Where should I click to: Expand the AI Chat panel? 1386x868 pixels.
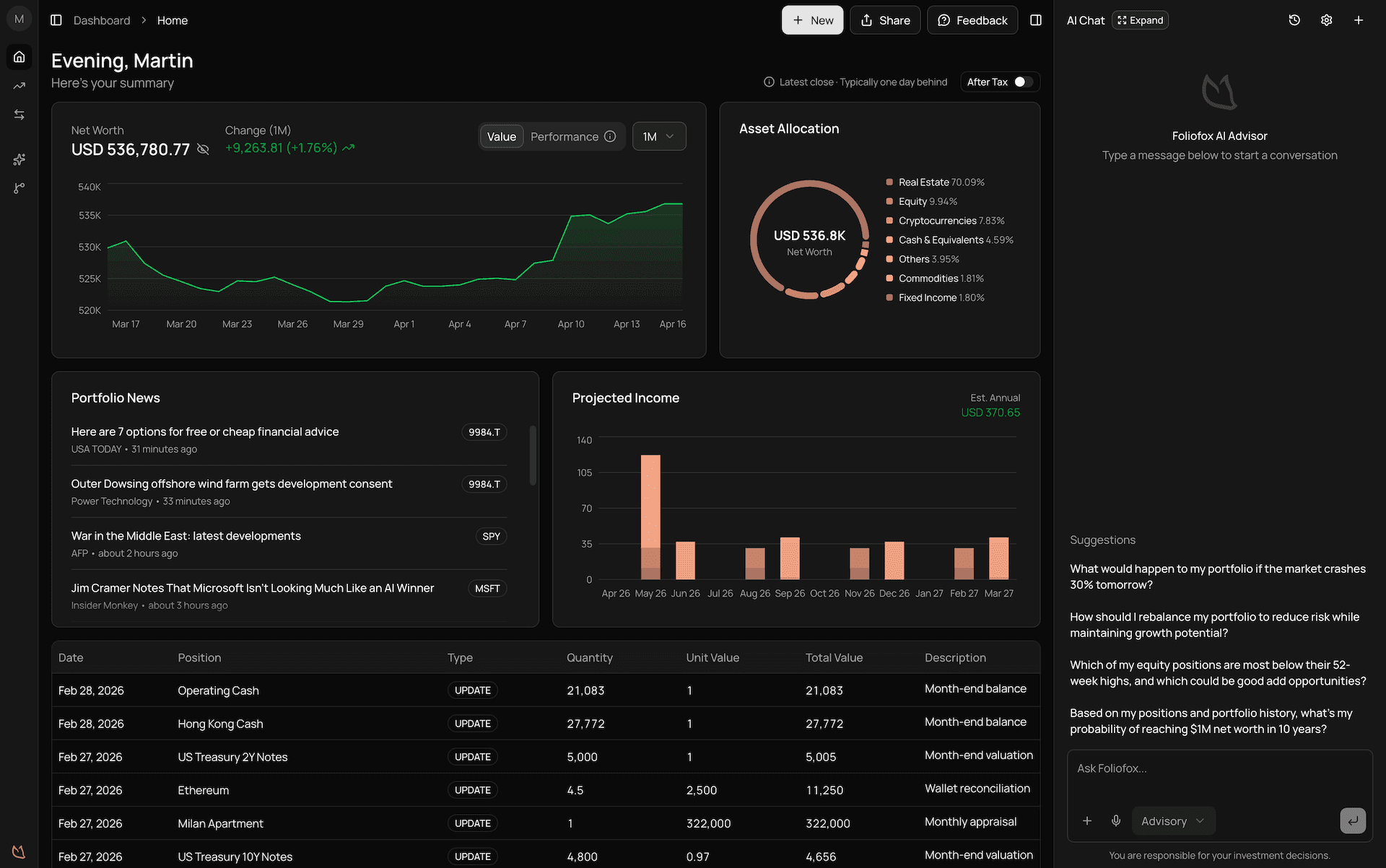[x=1141, y=20]
